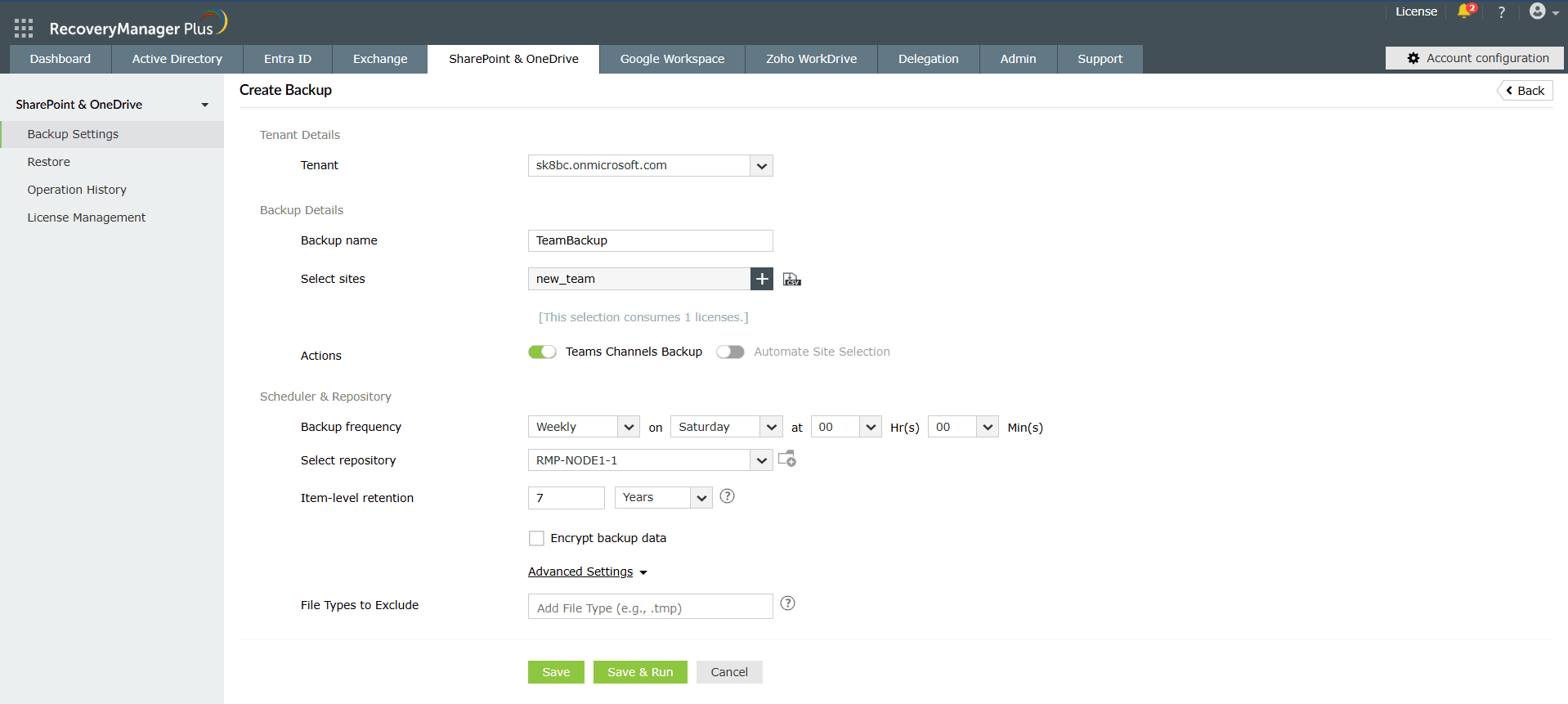The height and width of the screenshot is (704, 1568).
Task: Go Back from Create Backup page
Action: pos(1525,91)
